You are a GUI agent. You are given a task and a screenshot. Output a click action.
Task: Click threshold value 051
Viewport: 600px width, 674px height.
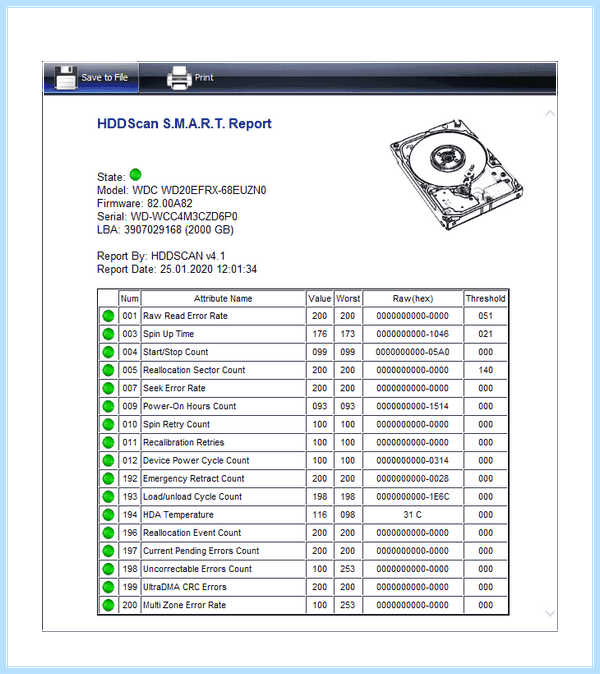coord(486,316)
